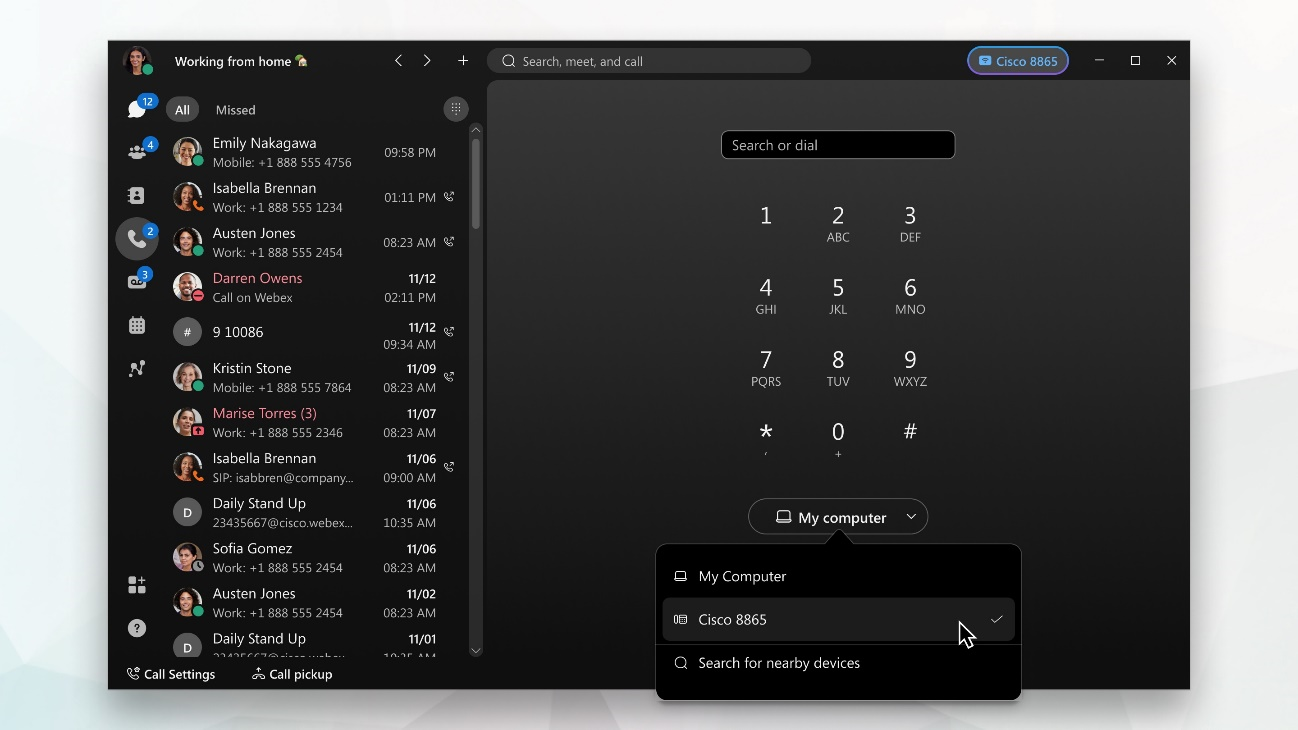The width and height of the screenshot is (1298, 730).
Task: Click call list scrollbar down arrow
Action: point(476,650)
